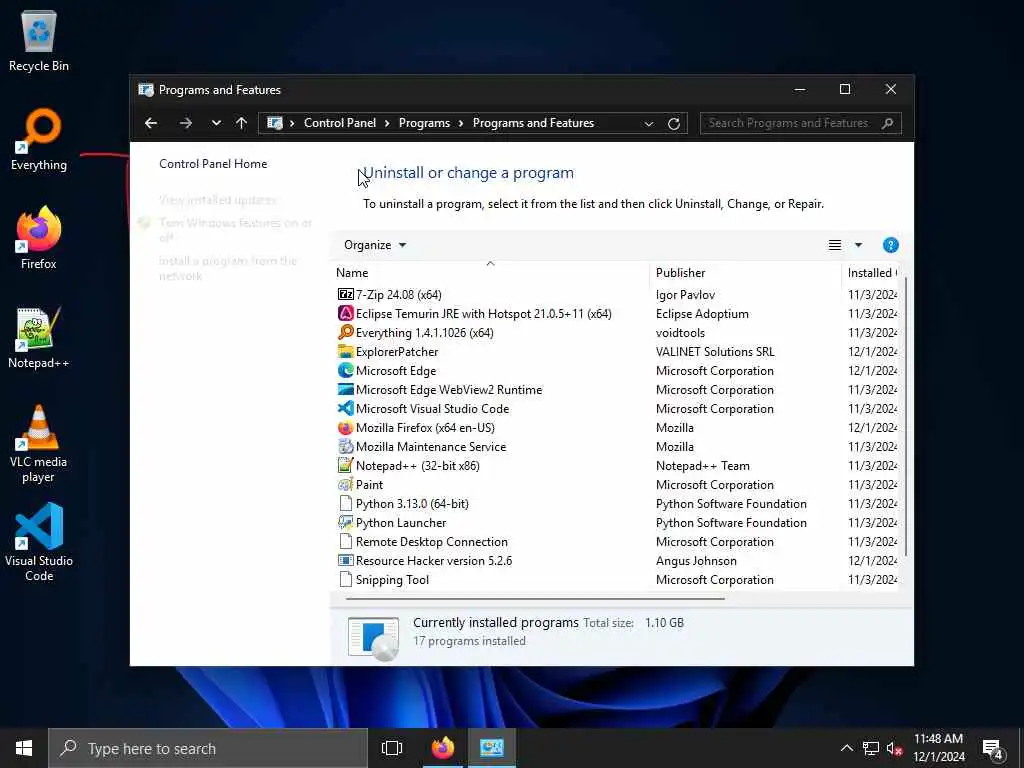Click the taskbar clock showing 11:48 AM

pos(938,748)
